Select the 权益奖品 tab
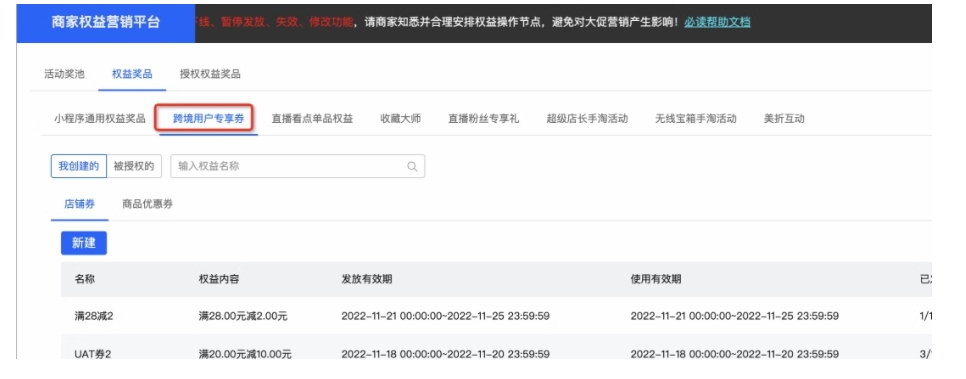This screenshot has width=966, height=379. tap(132, 75)
